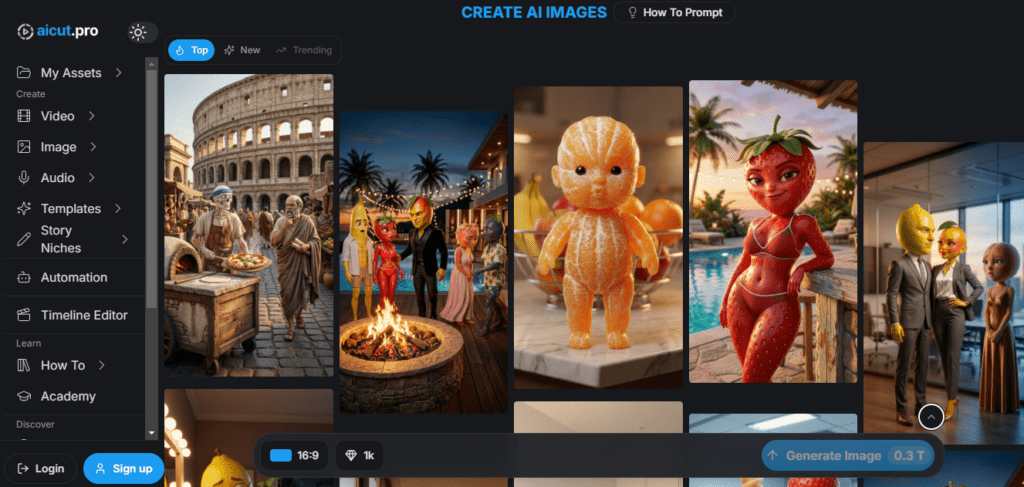The height and width of the screenshot is (487, 1024).
Task: Switch to the New tab
Action: (x=241, y=50)
